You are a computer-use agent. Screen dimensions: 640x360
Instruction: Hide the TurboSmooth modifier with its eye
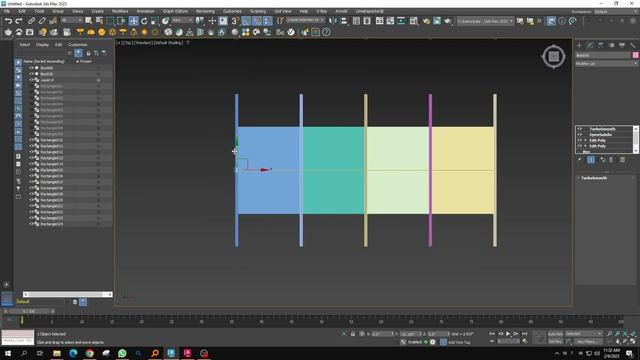coord(579,129)
